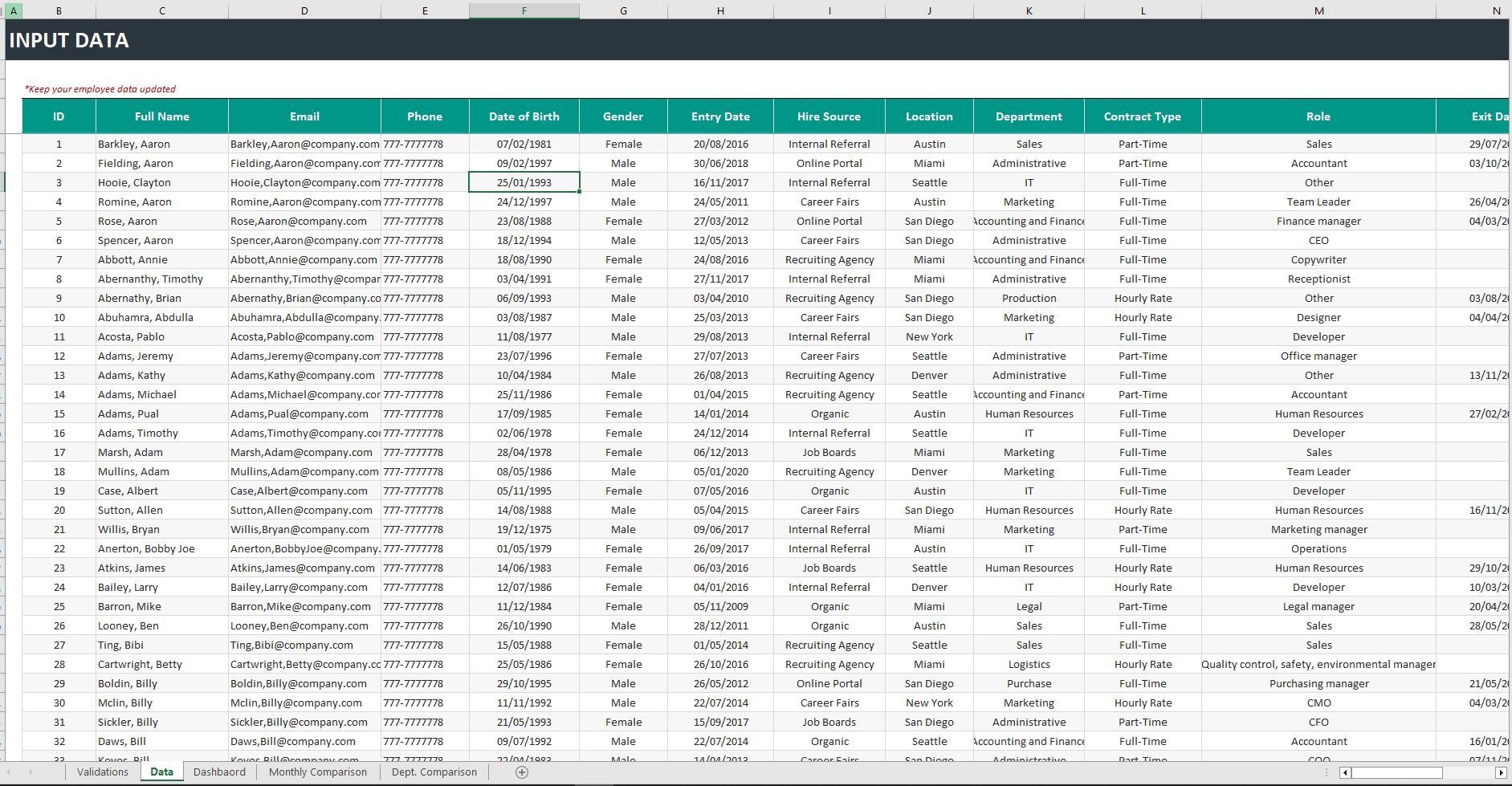The height and width of the screenshot is (786, 1512).
Task: Click the Department header cell
Action: pyautogui.click(x=1029, y=116)
